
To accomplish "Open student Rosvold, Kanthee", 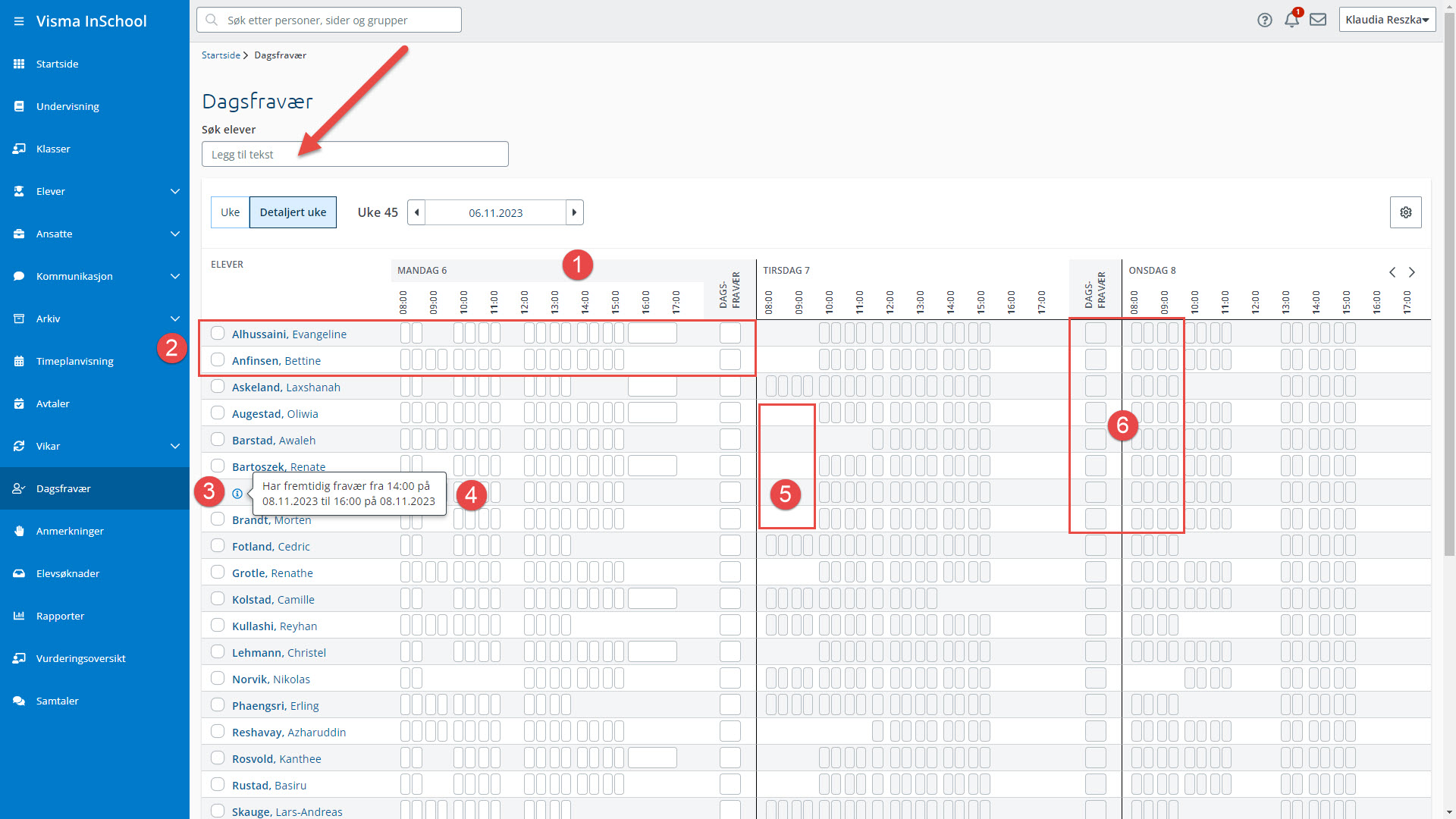I will click(x=277, y=759).
